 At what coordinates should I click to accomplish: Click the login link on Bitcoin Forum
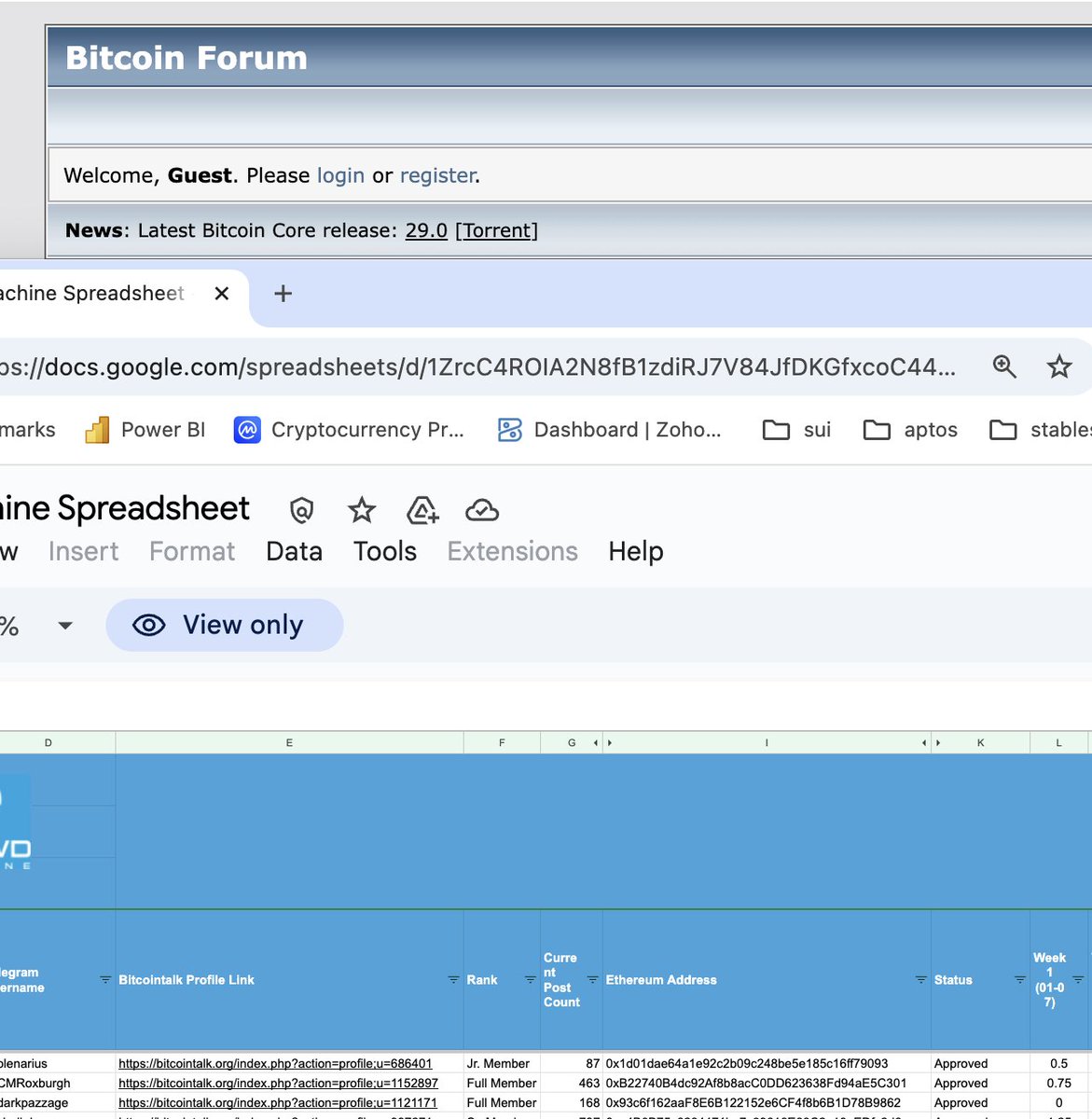click(340, 175)
